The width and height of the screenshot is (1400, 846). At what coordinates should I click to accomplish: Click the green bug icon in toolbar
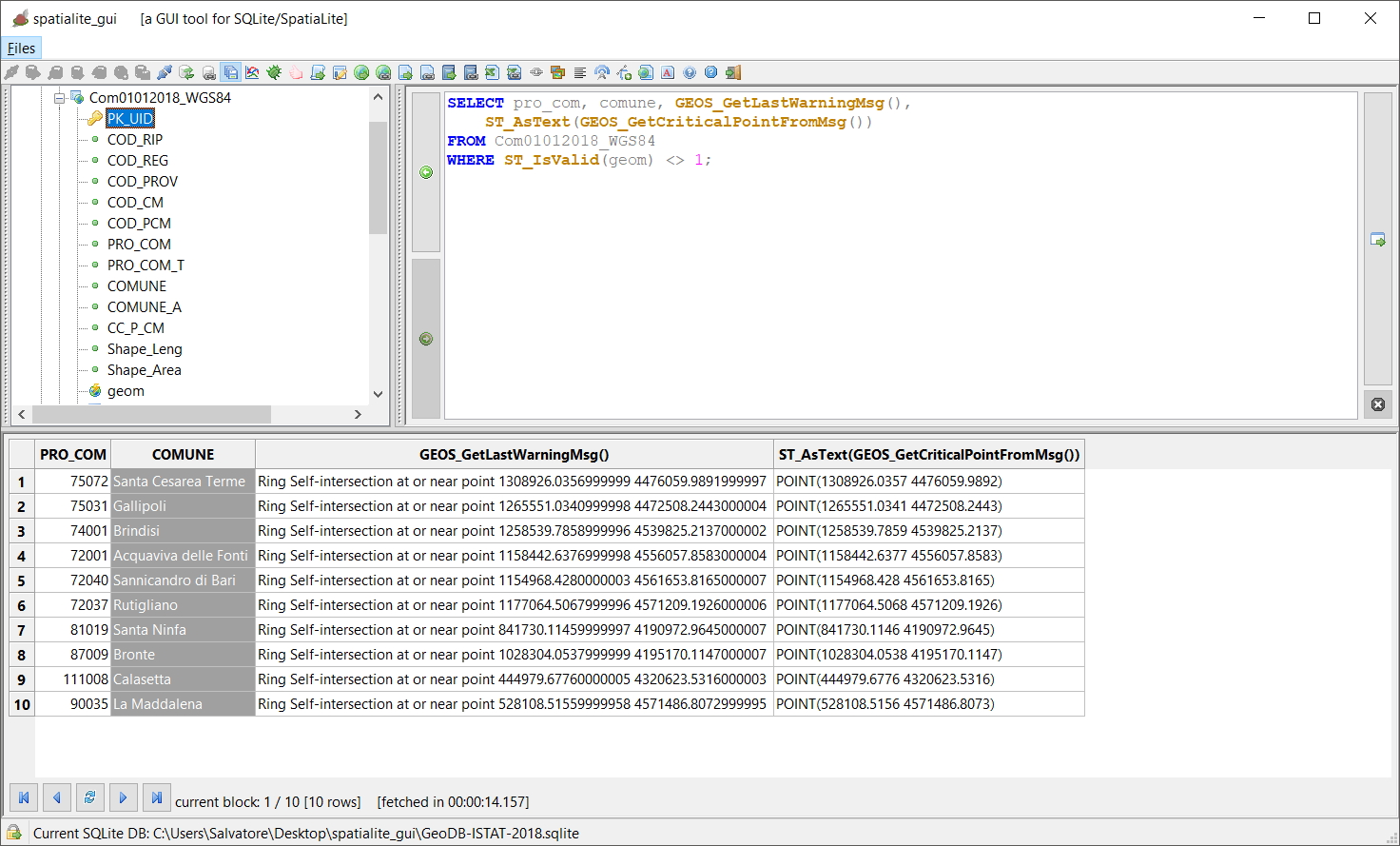(x=274, y=72)
